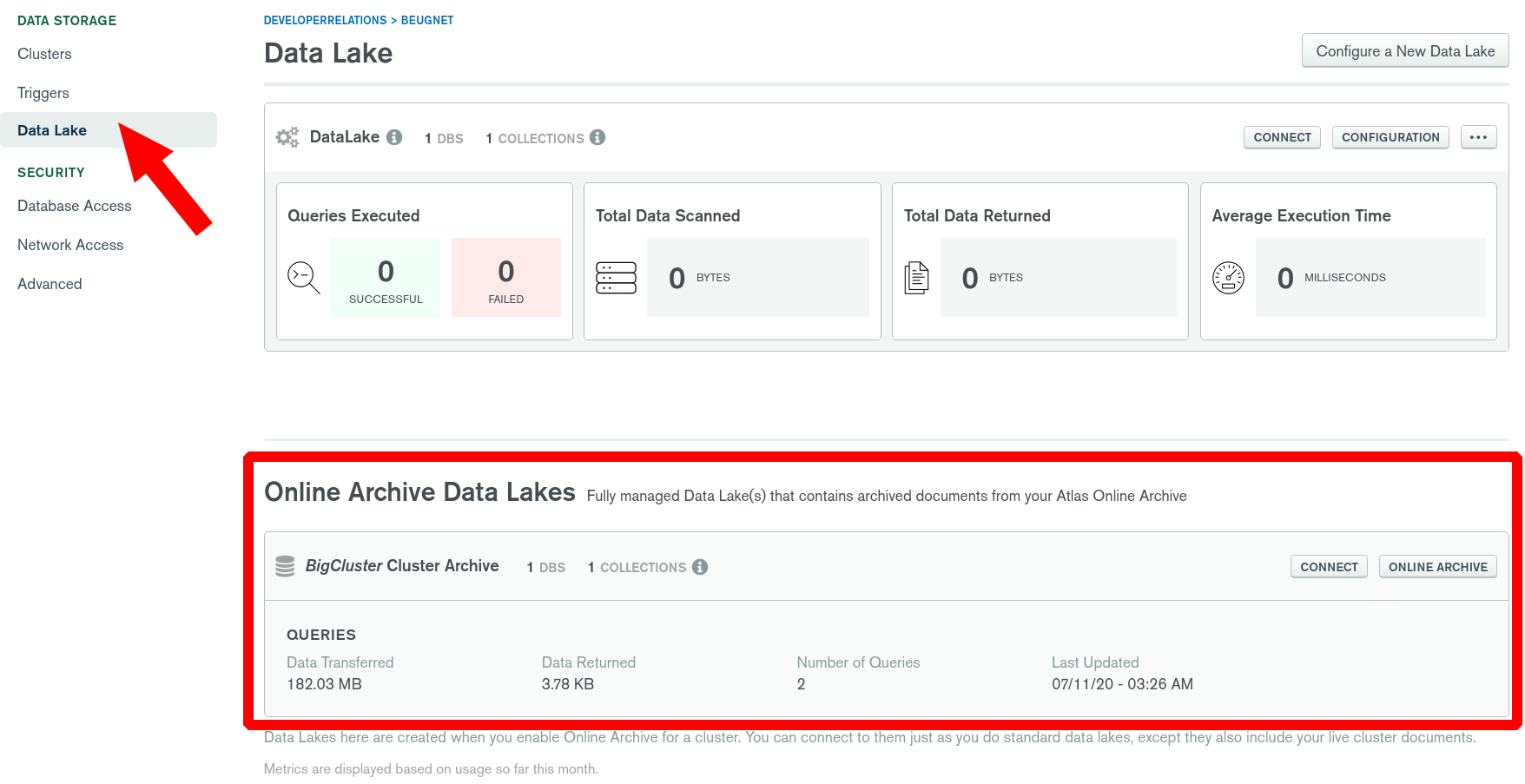Click the Total Data Returned document icon
The height and width of the screenshot is (784, 1525).
point(916,278)
